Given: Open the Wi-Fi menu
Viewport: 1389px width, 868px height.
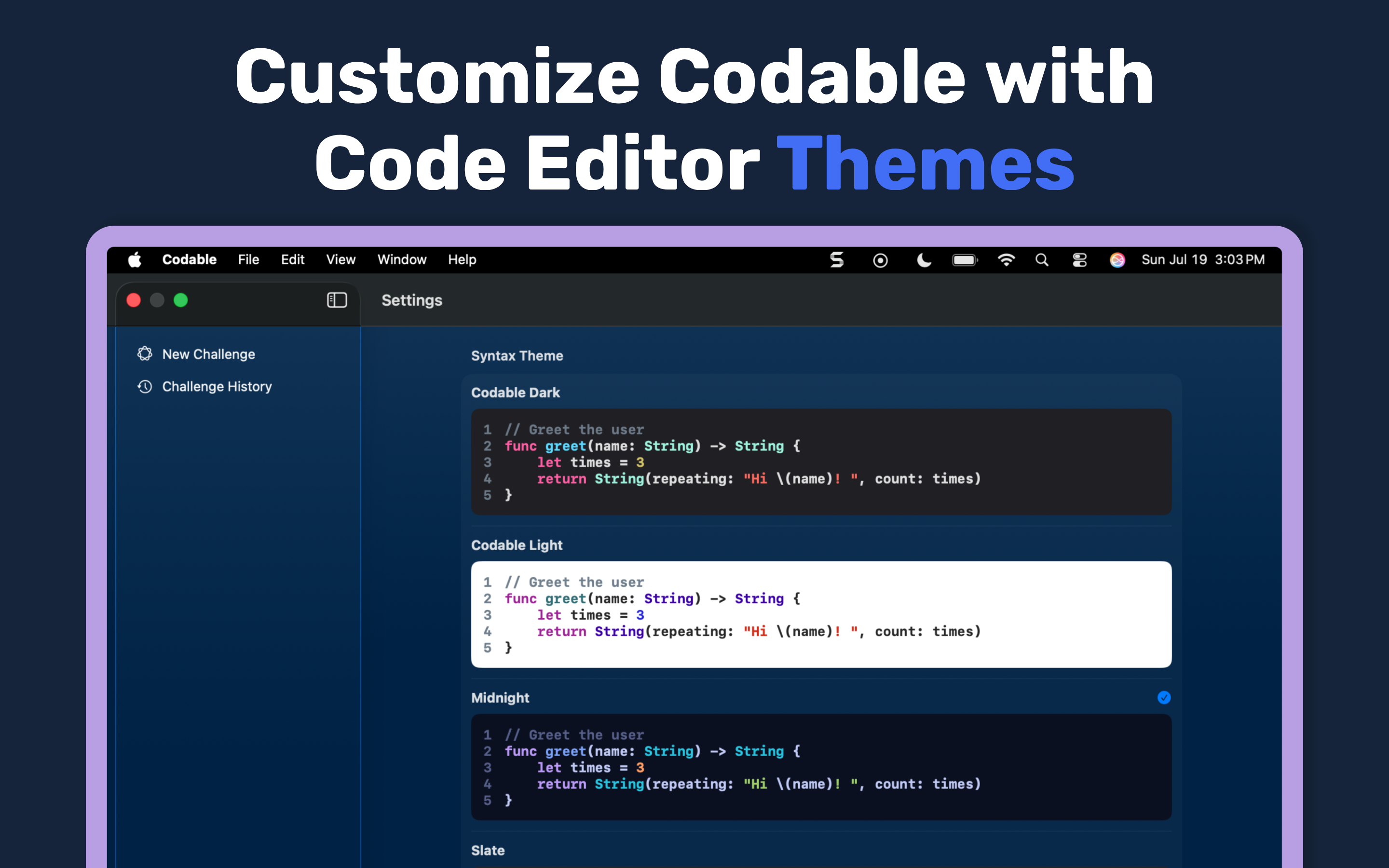Looking at the screenshot, I should [1006, 259].
